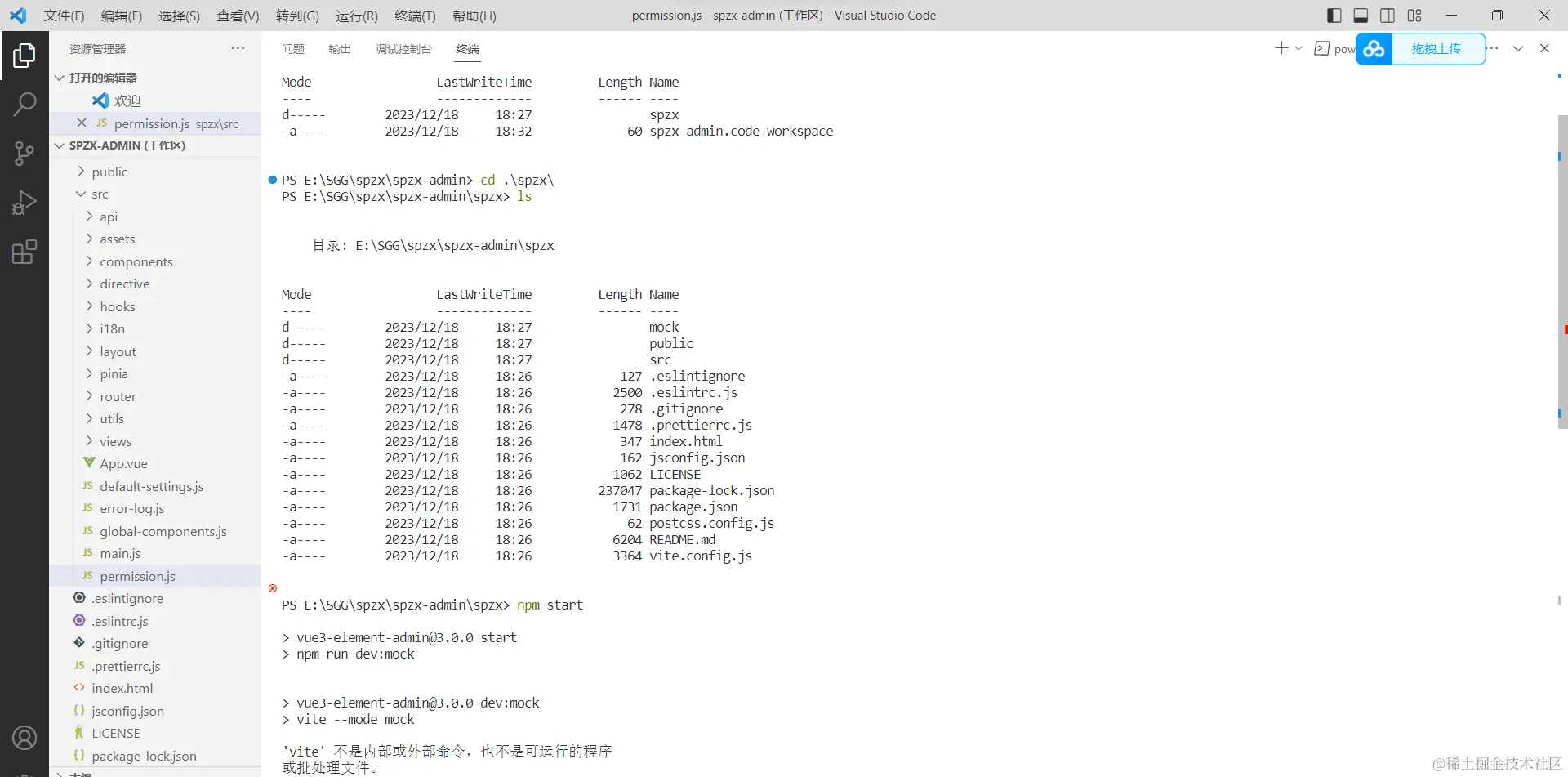Screen dimensions: 1568x777
Task: Collapse the SPZX-ADMIN workspace section
Action: pos(155,145)
